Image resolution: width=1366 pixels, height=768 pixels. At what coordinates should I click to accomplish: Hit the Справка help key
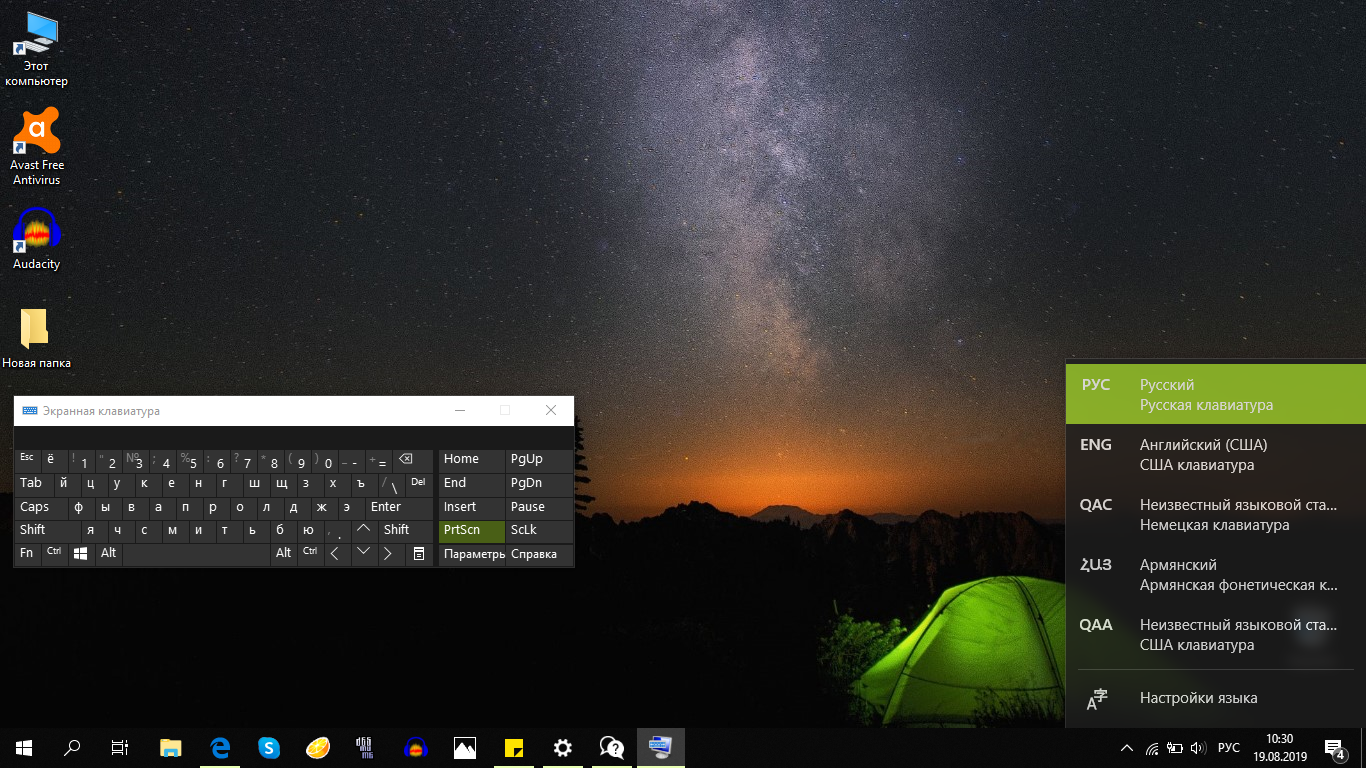point(539,553)
